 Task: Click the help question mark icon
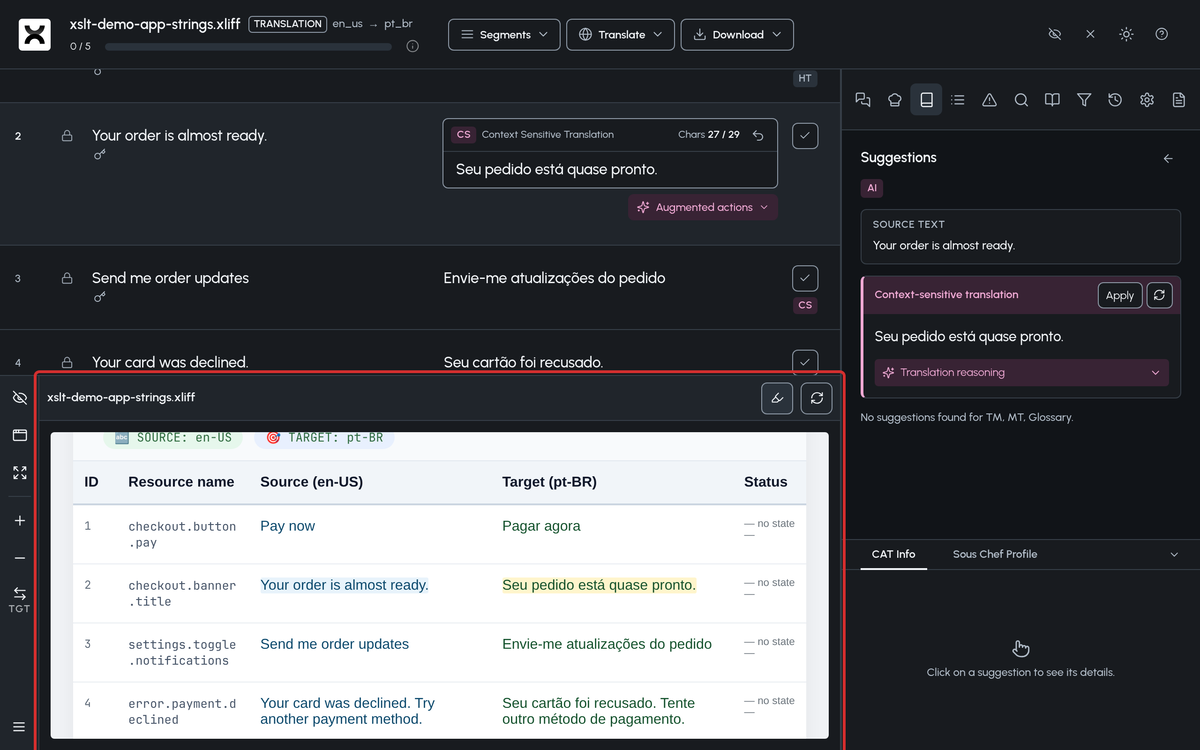pyautogui.click(x=1162, y=34)
